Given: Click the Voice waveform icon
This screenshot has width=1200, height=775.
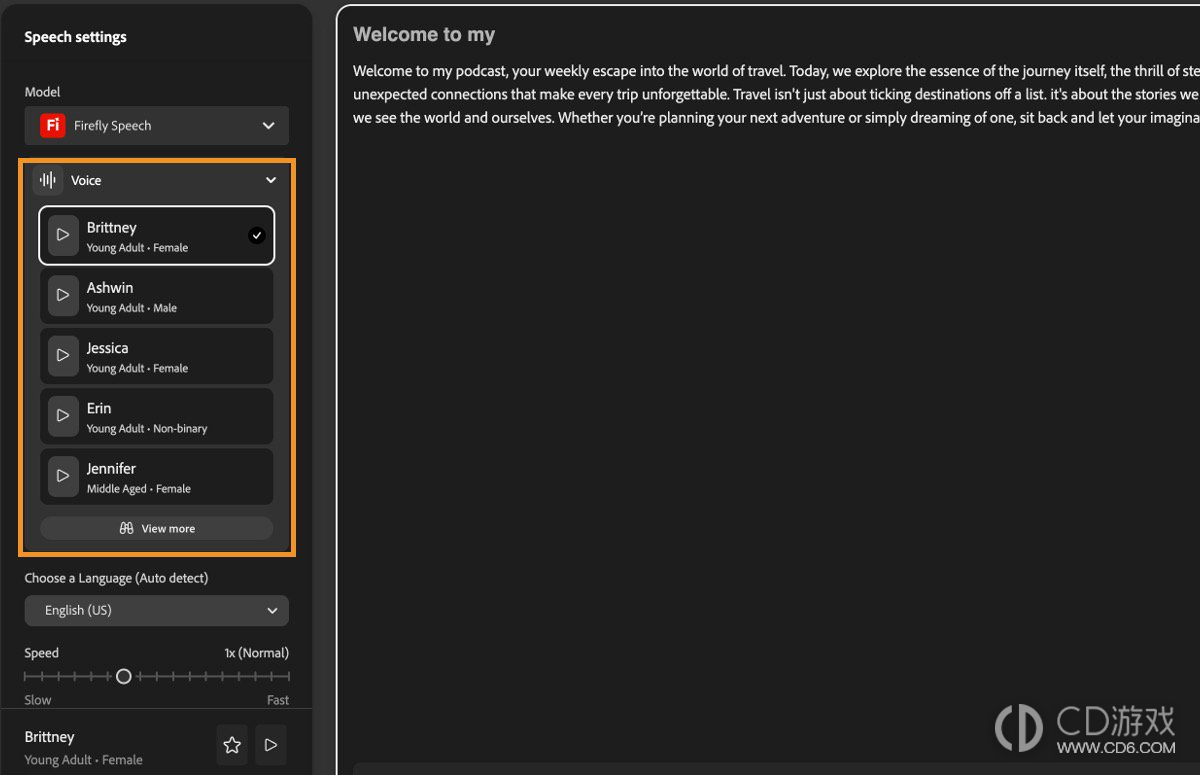Looking at the screenshot, I should 47,180.
